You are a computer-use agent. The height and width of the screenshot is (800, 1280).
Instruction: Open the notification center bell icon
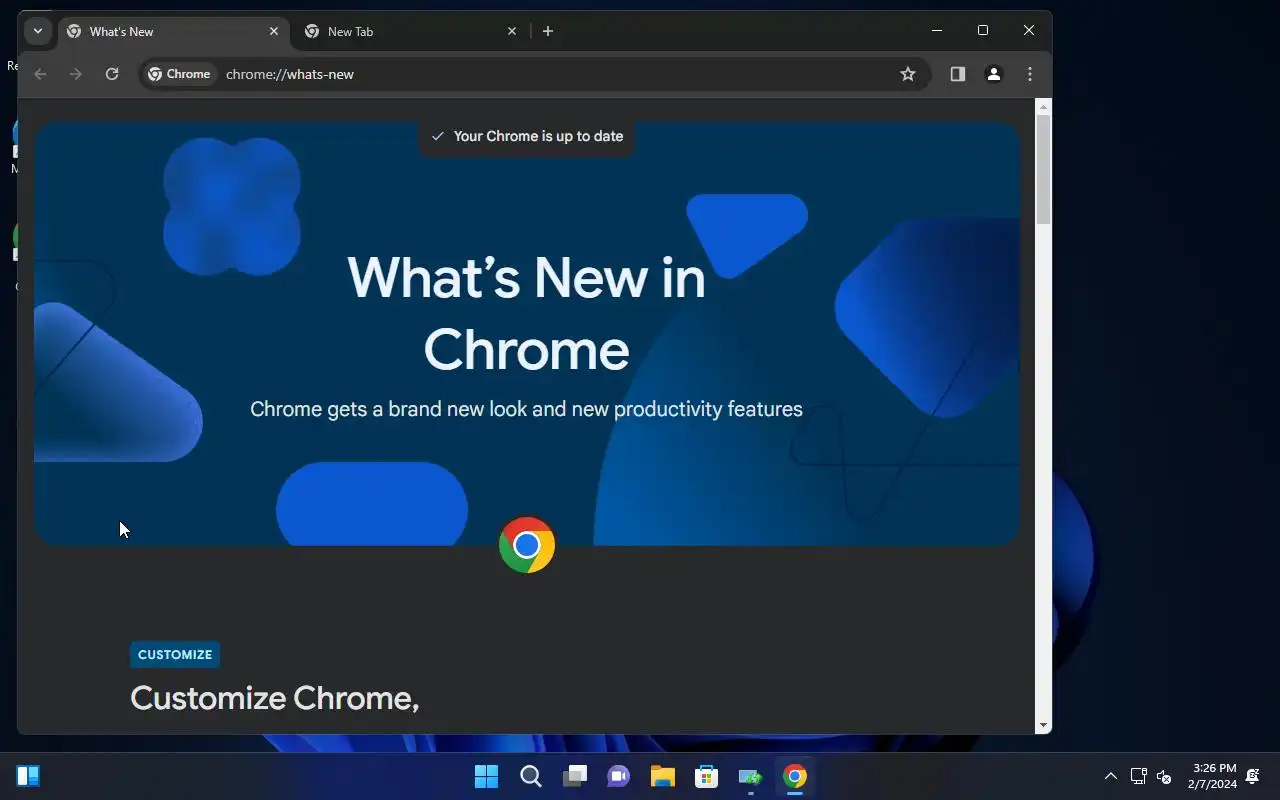[x=1253, y=777]
